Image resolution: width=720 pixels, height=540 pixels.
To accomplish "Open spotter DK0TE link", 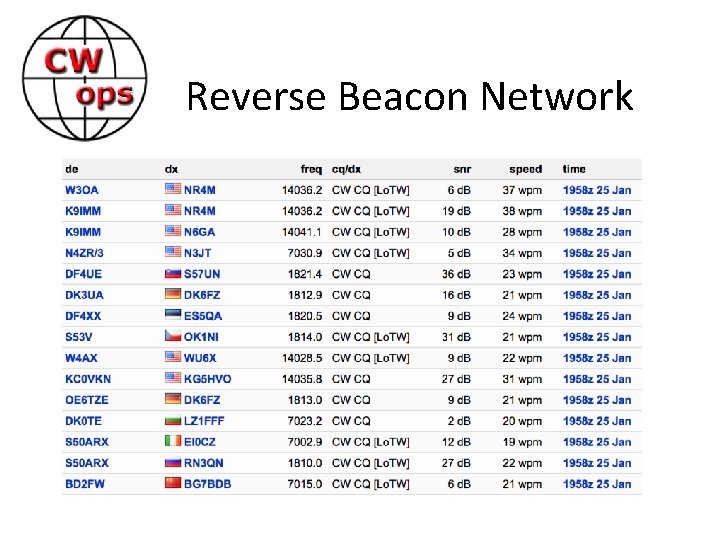I will pyautogui.click(x=84, y=421).
